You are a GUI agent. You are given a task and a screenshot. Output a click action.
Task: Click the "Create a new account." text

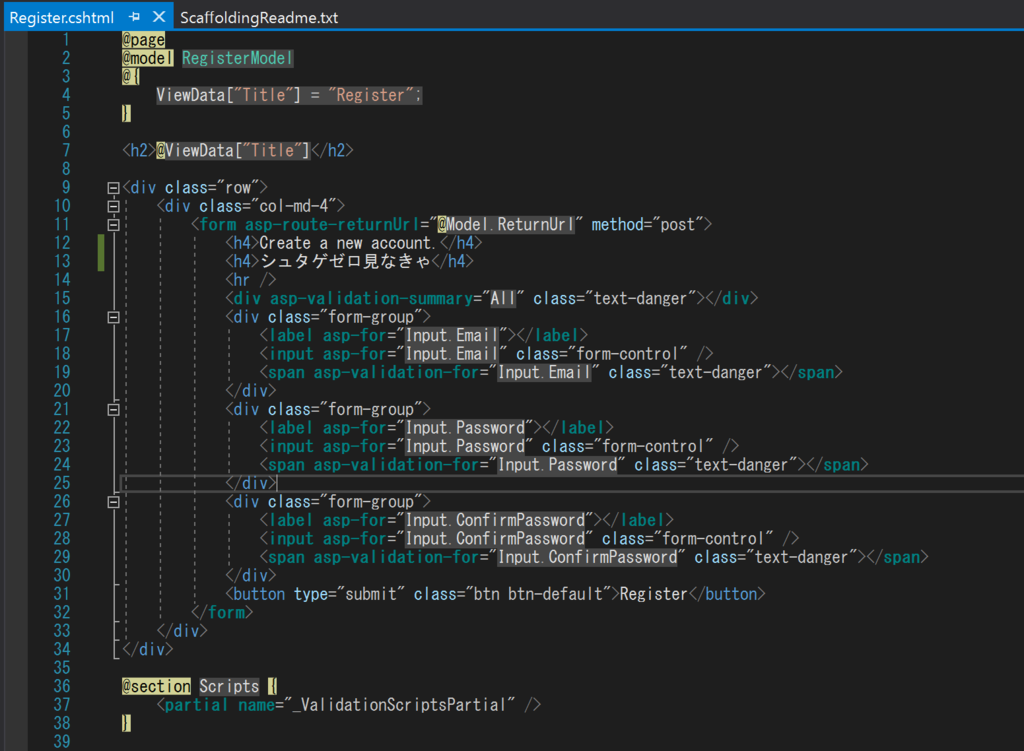pyautogui.click(x=347, y=243)
